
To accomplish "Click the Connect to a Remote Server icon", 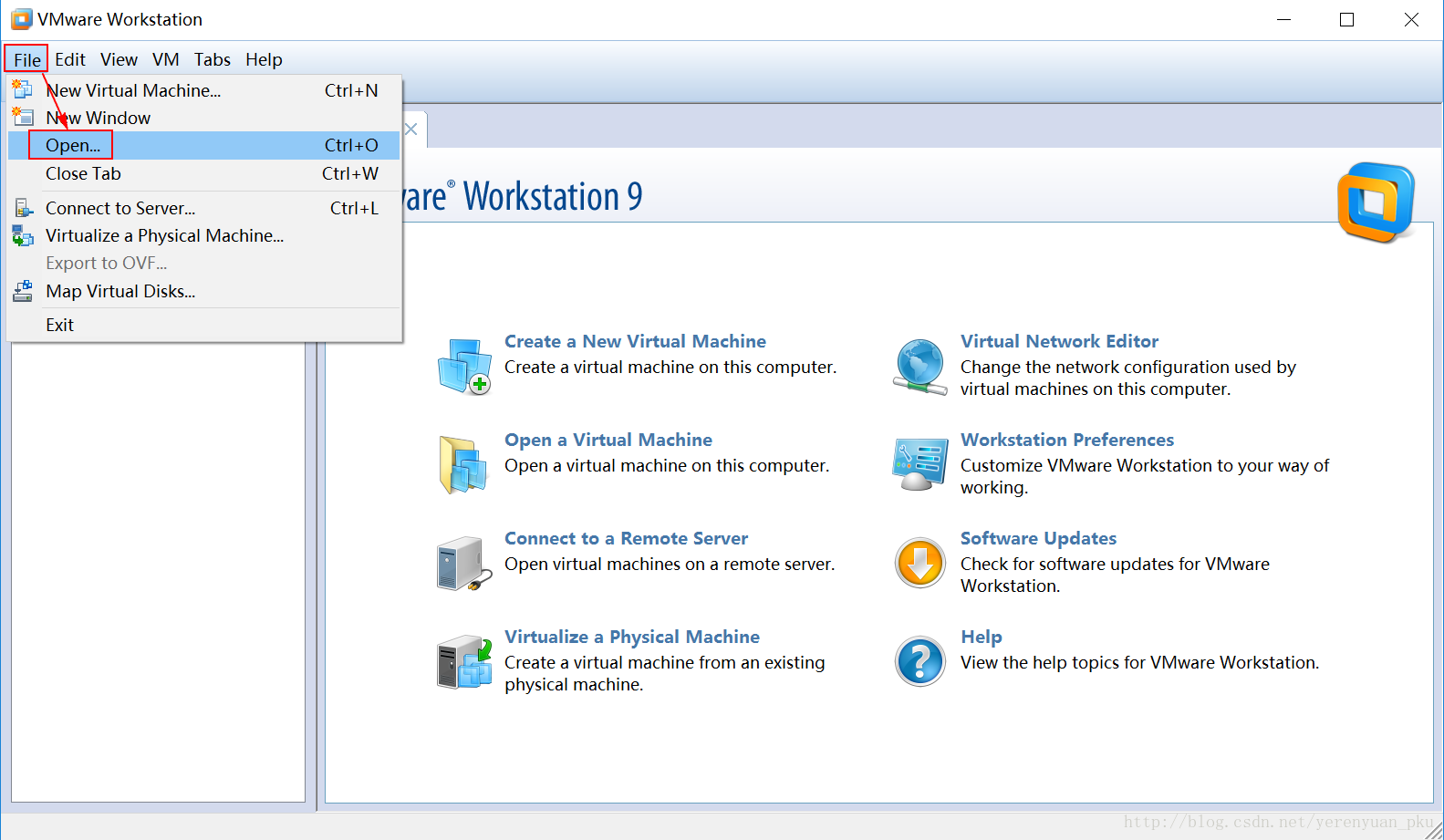I will pyautogui.click(x=464, y=564).
